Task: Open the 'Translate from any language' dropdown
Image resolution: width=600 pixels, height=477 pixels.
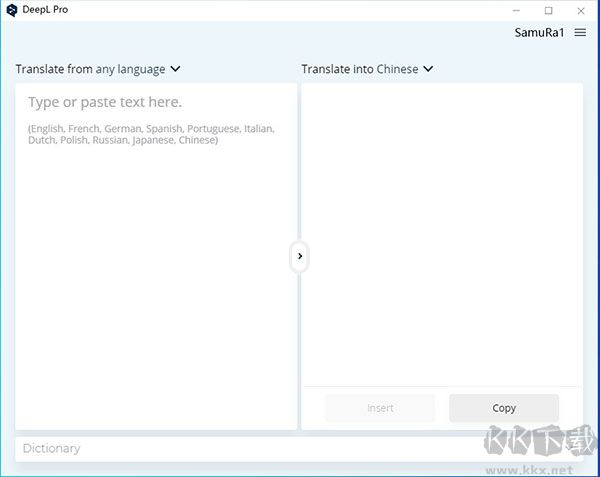Action: point(98,69)
